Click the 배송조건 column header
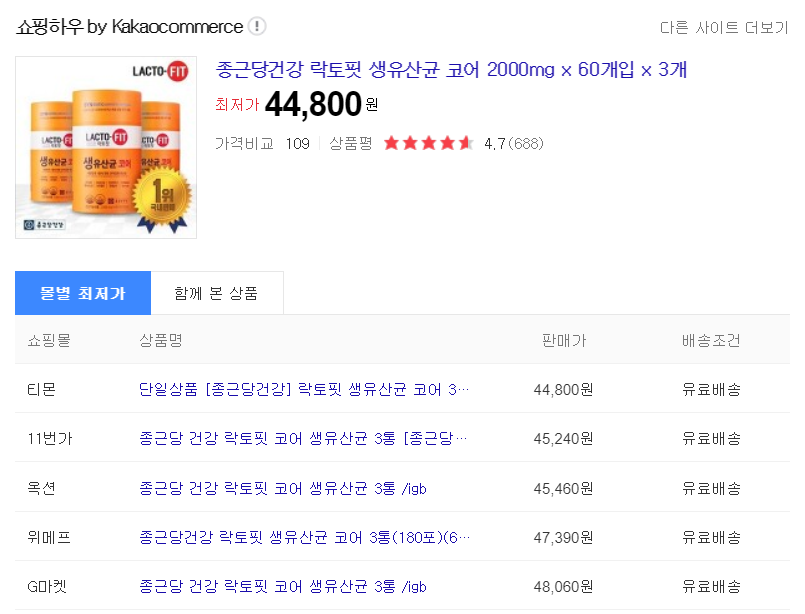This screenshot has height=614, width=805. [711, 340]
